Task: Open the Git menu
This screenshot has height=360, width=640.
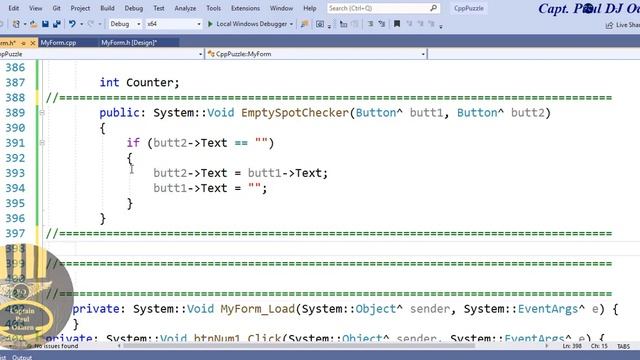Action: [56, 8]
